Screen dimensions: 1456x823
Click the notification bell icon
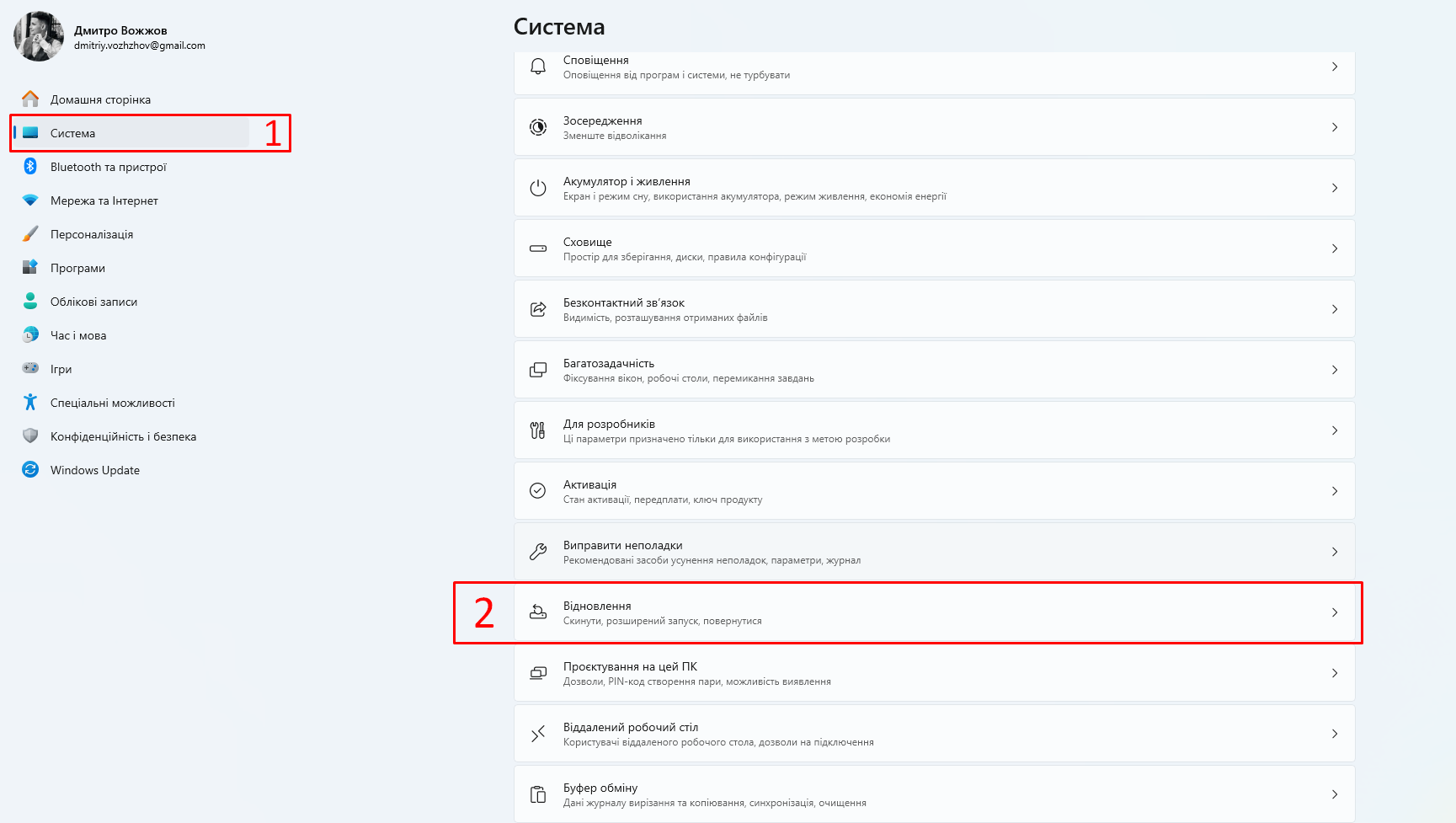(x=538, y=67)
